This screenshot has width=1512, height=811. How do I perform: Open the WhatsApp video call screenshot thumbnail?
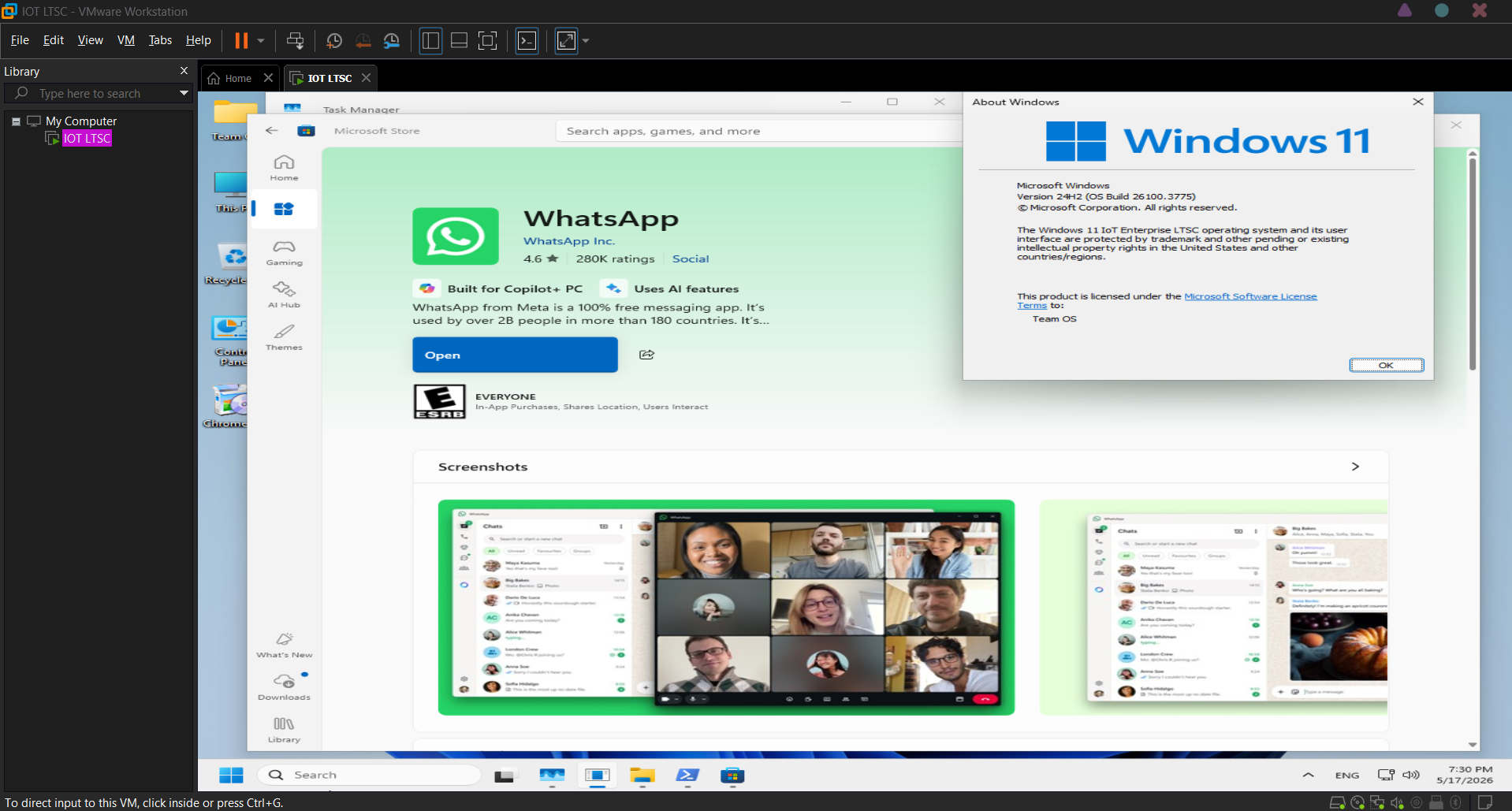(x=726, y=608)
